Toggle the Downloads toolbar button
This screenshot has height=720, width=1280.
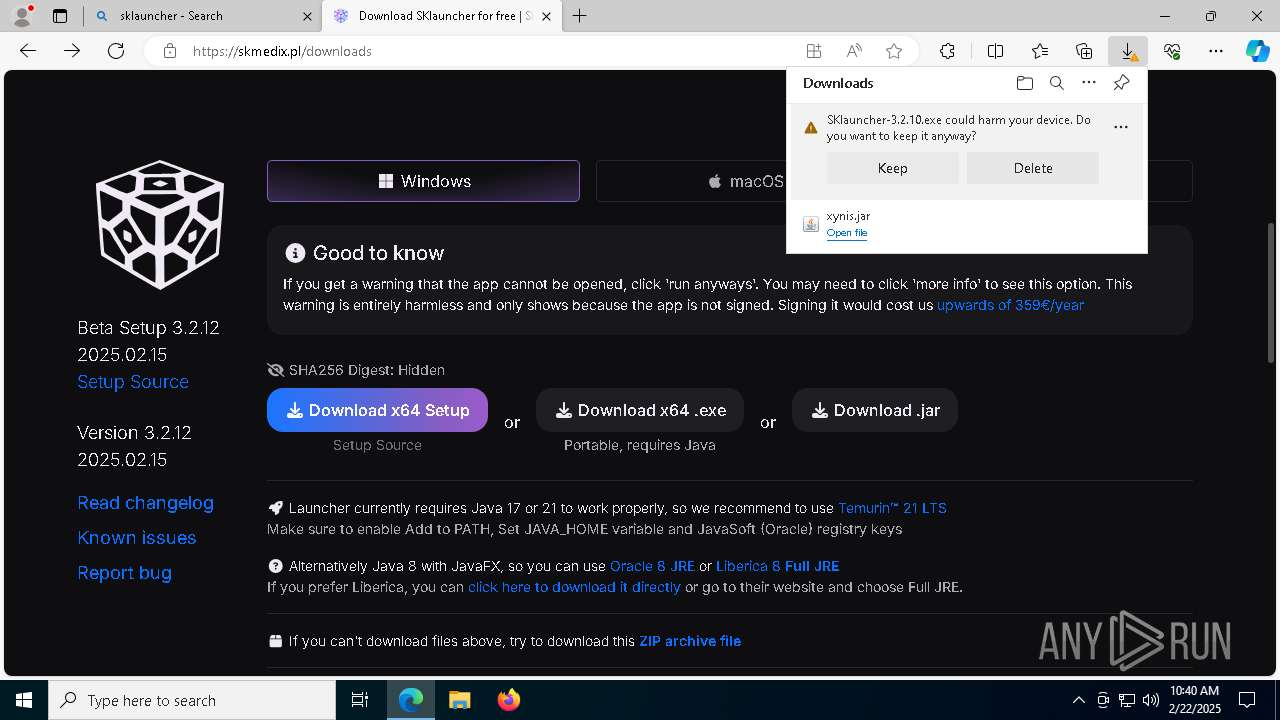point(1128,51)
